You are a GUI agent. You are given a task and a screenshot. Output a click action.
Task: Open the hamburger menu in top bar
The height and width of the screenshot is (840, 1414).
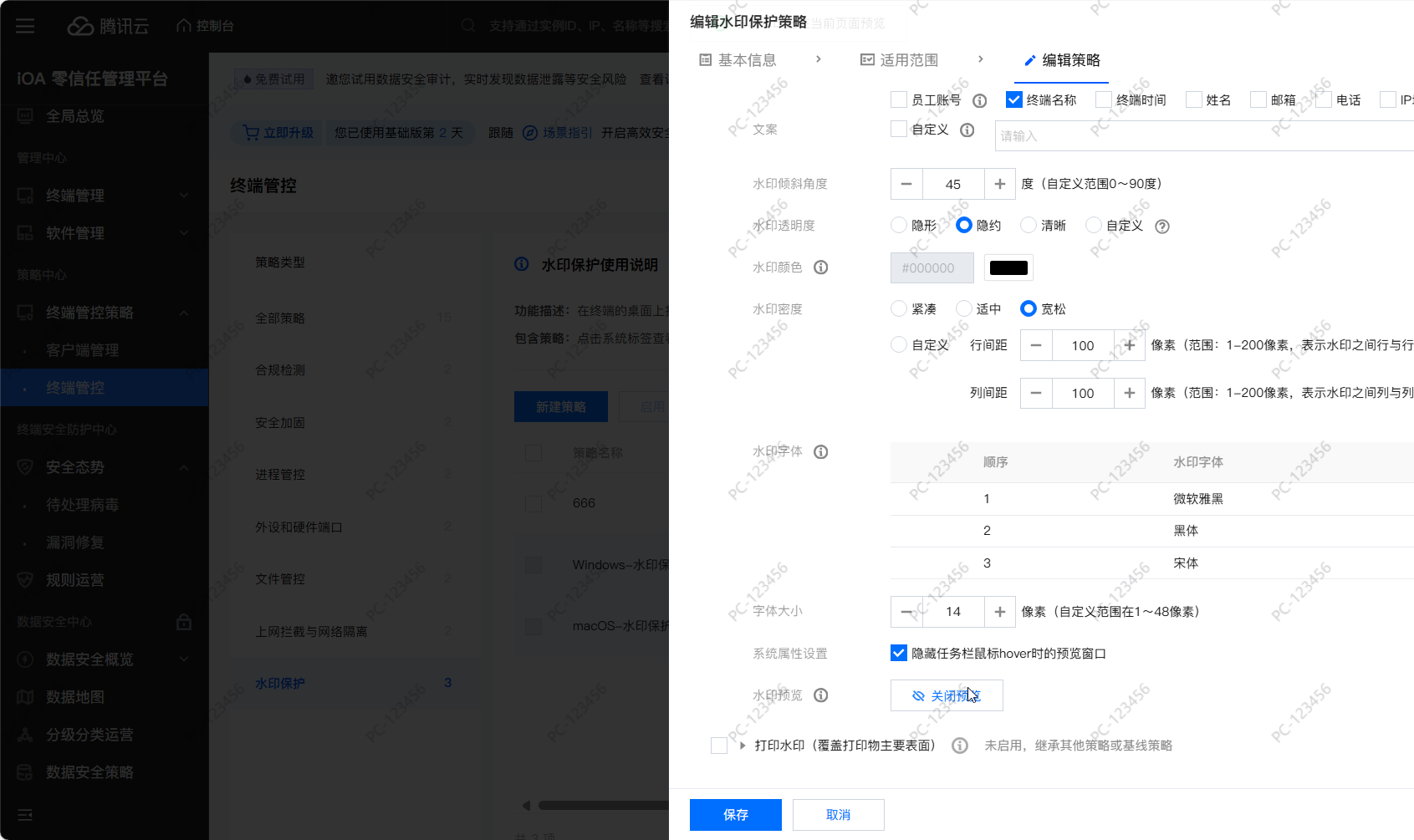[x=25, y=26]
